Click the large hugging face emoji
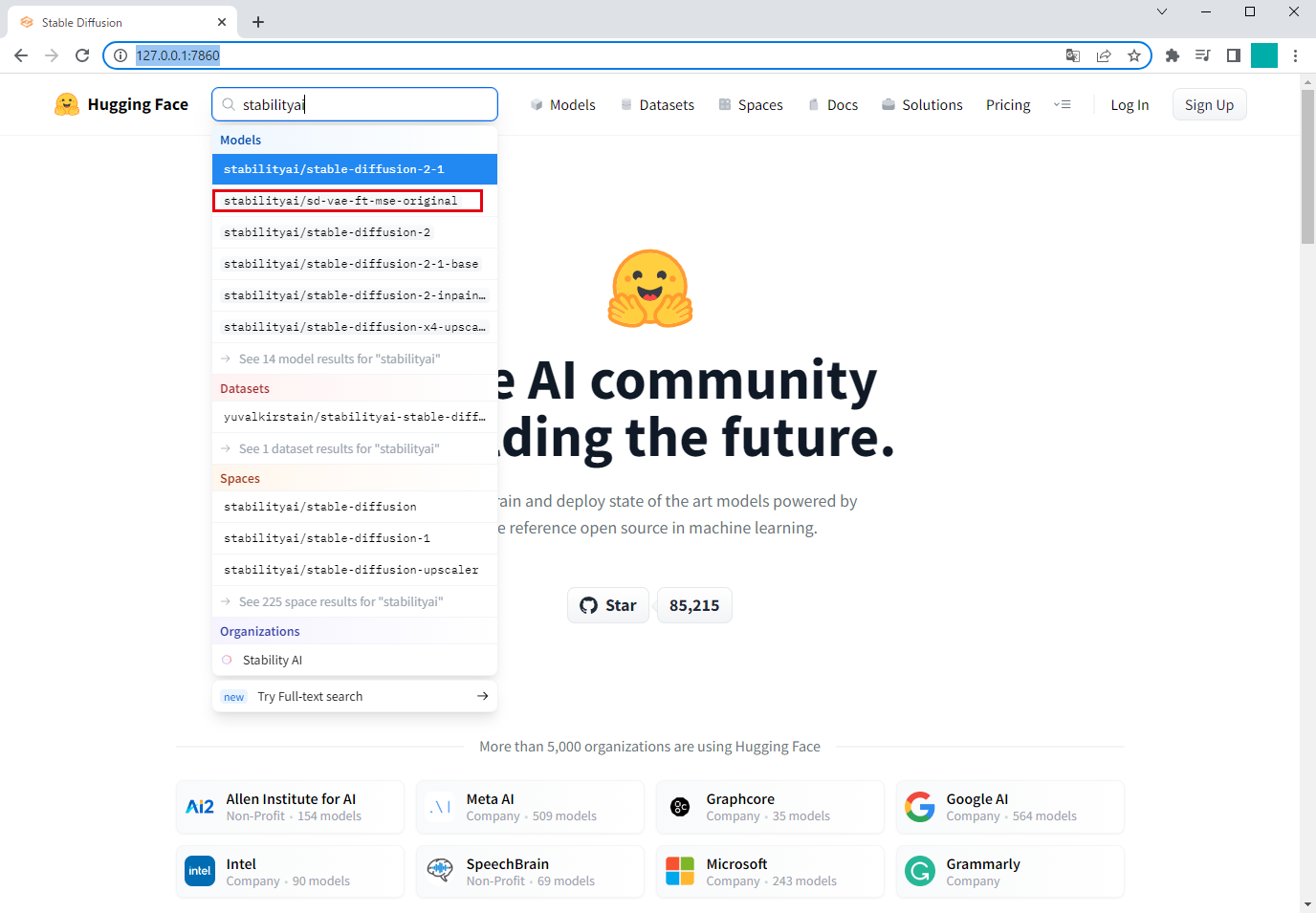The width and height of the screenshot is (1316, 913). pos(650,289)
